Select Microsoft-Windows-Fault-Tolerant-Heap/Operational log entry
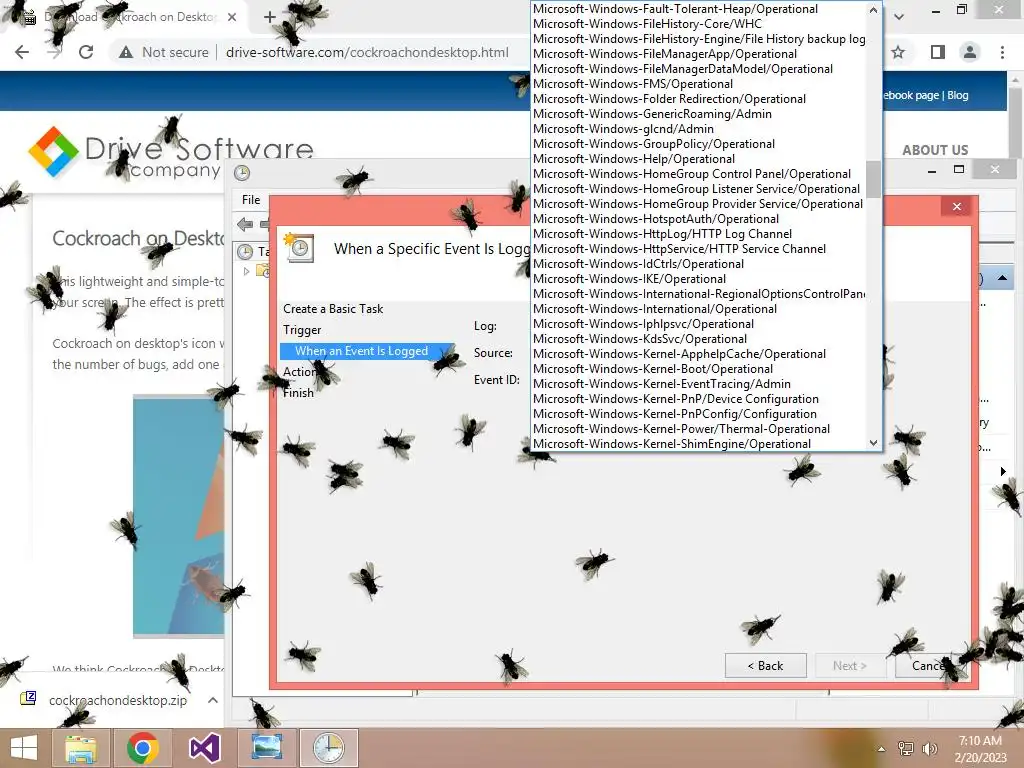1024x768 pixels. point(699,9)
